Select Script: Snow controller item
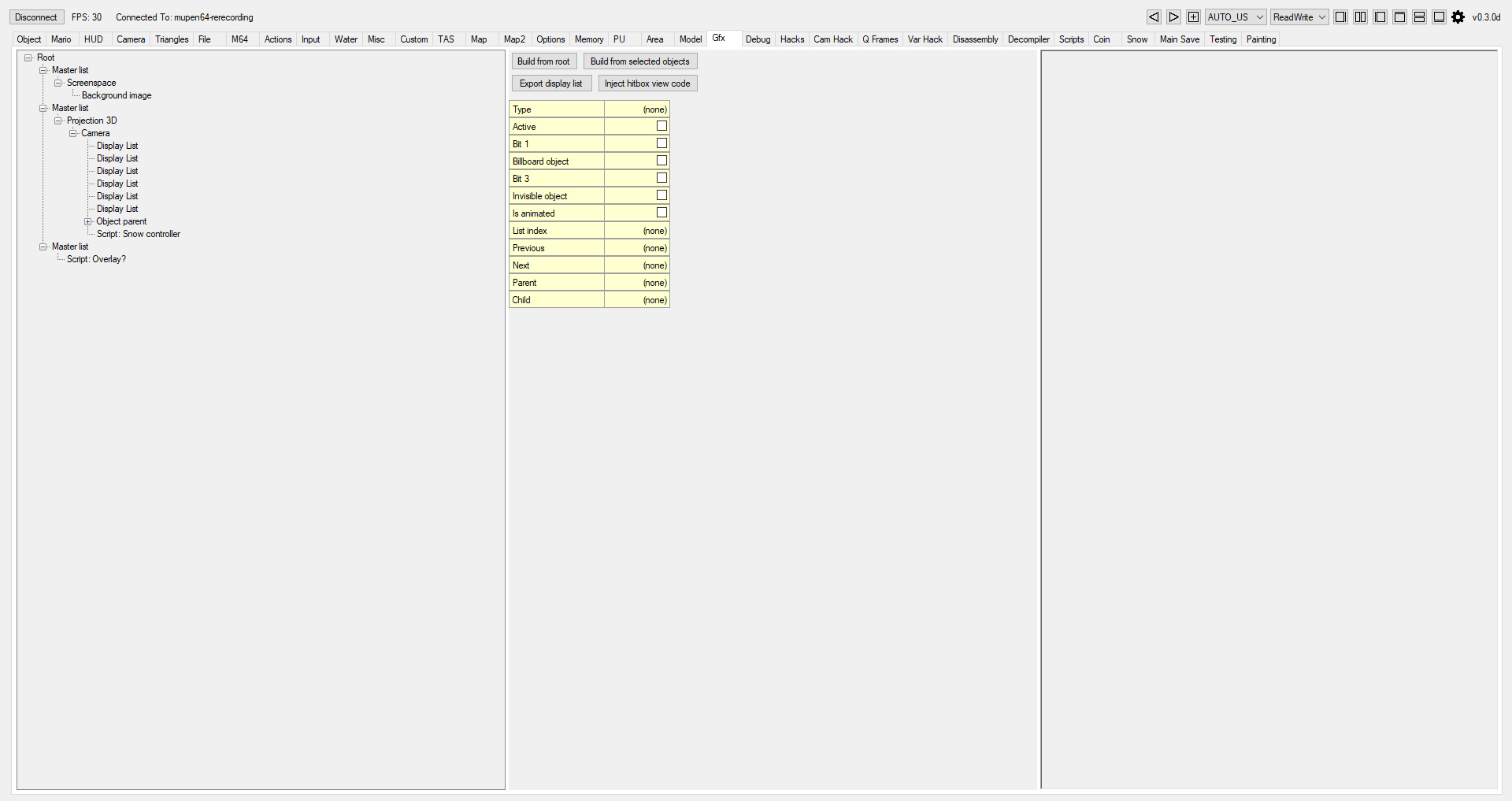1512x801 pixels. tap(139, 234)
